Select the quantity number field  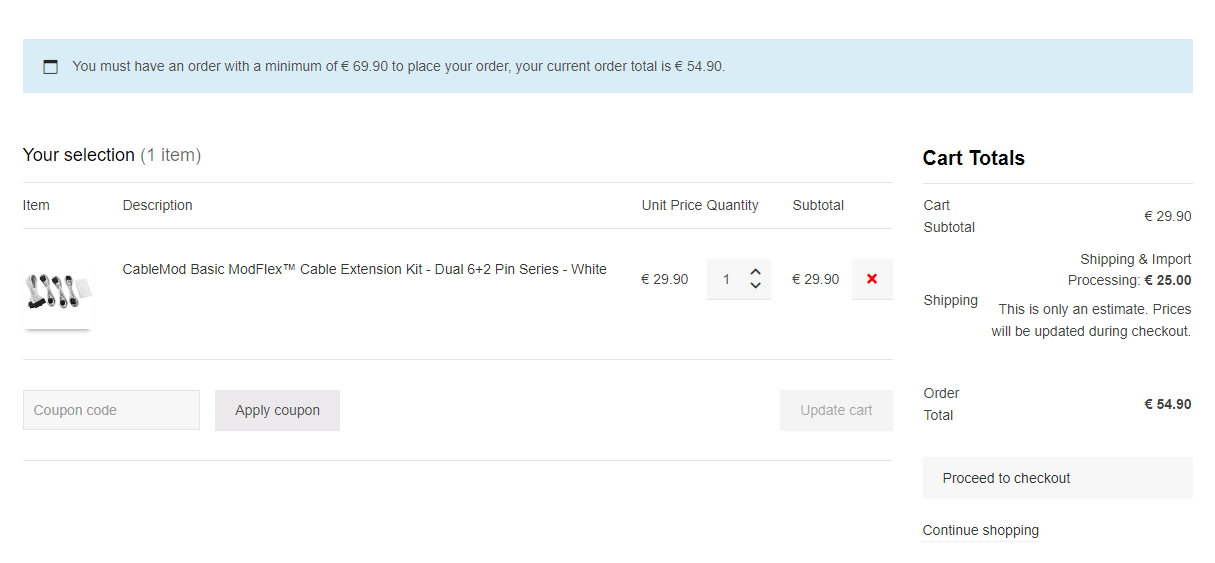point(727,279)
